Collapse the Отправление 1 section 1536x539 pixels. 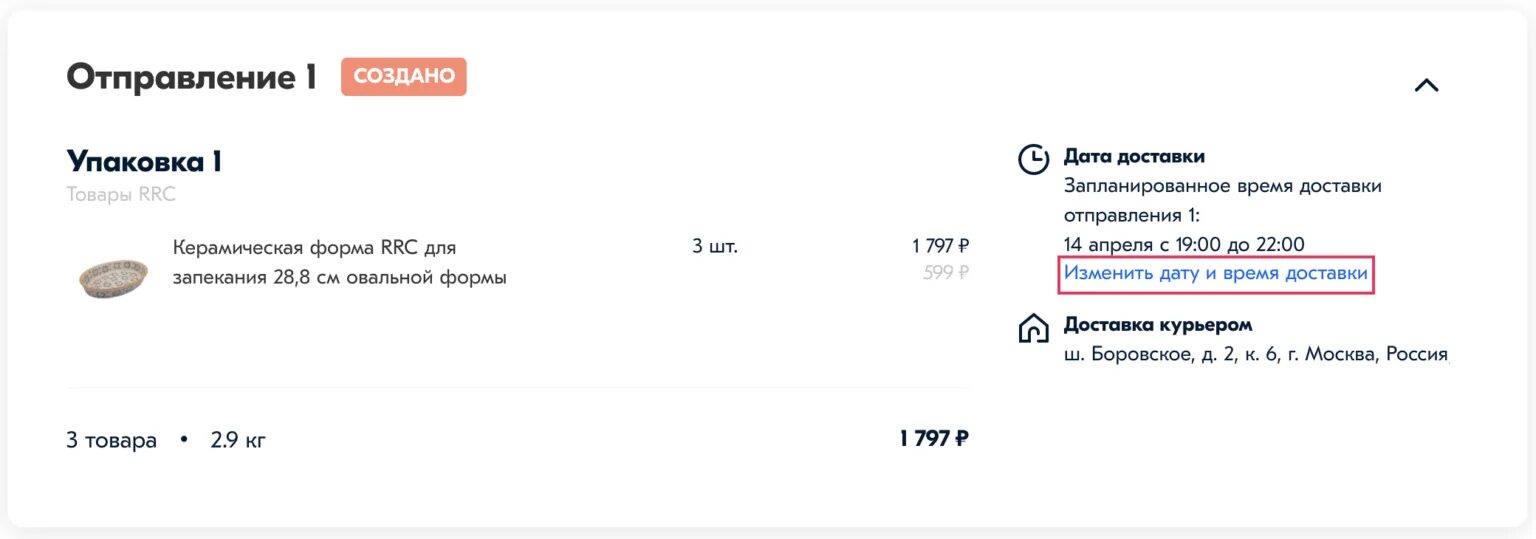tap(1426, 86)
